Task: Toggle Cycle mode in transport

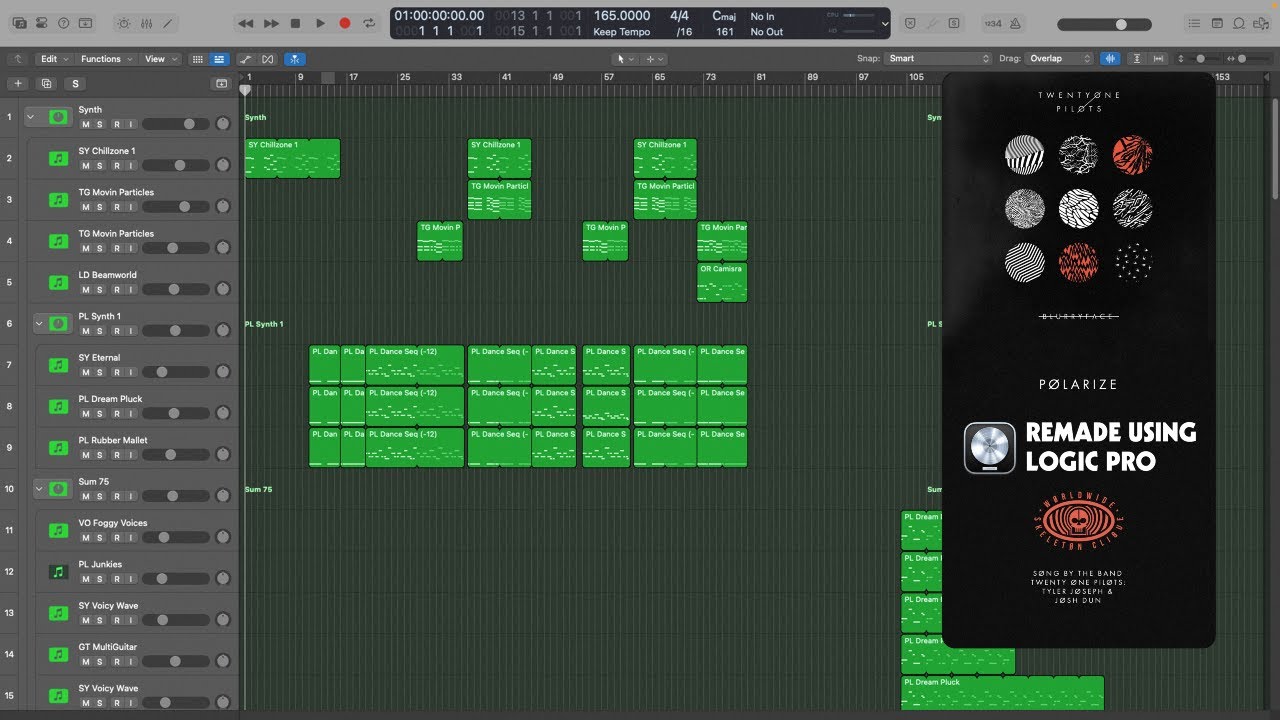Action: pos(370,23)
